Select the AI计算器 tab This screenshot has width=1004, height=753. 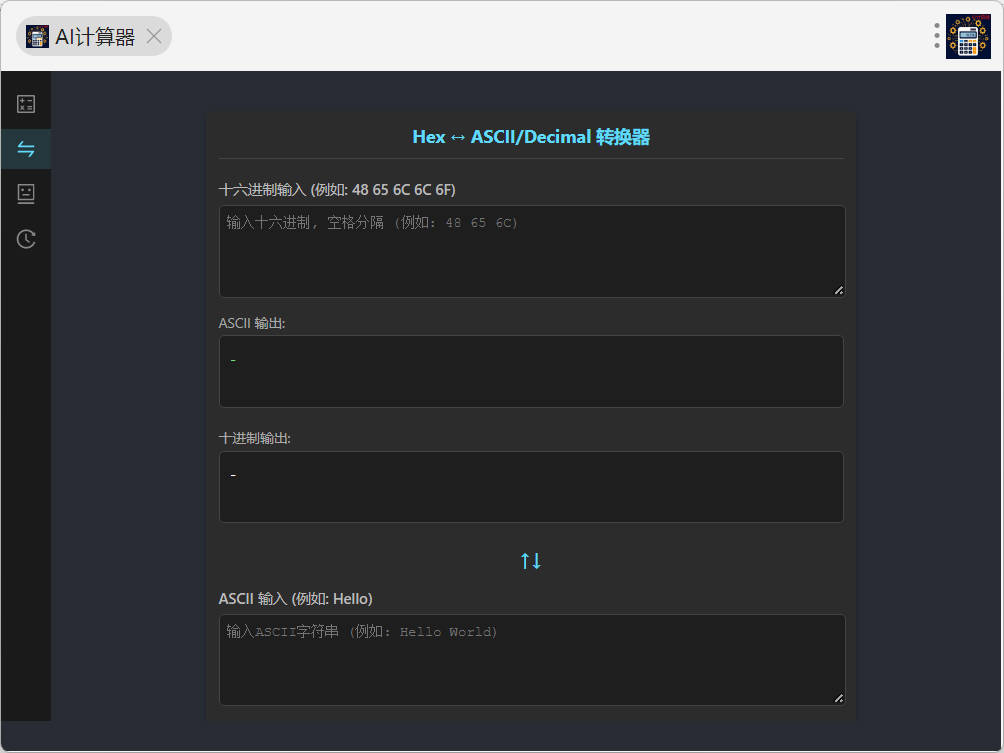coord(93,36)
